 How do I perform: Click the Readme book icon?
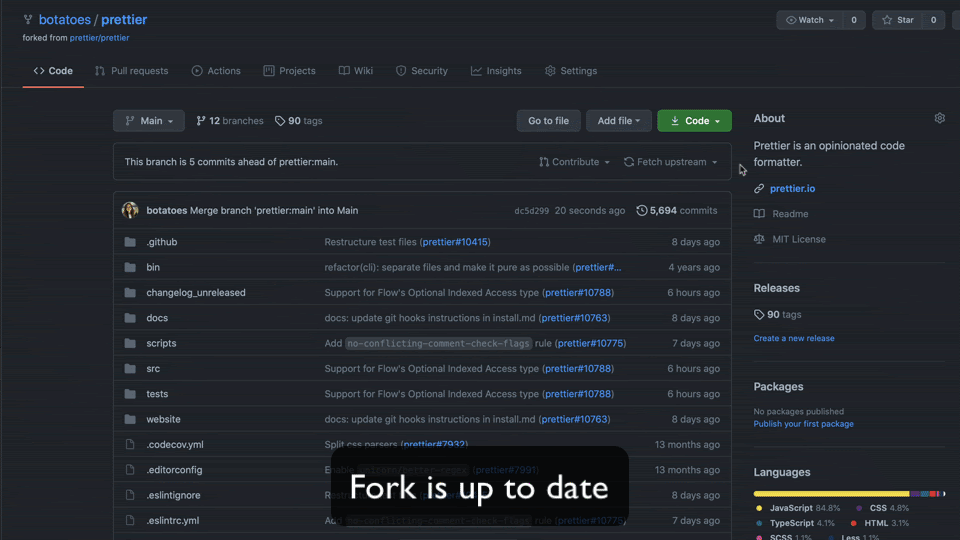759,214
